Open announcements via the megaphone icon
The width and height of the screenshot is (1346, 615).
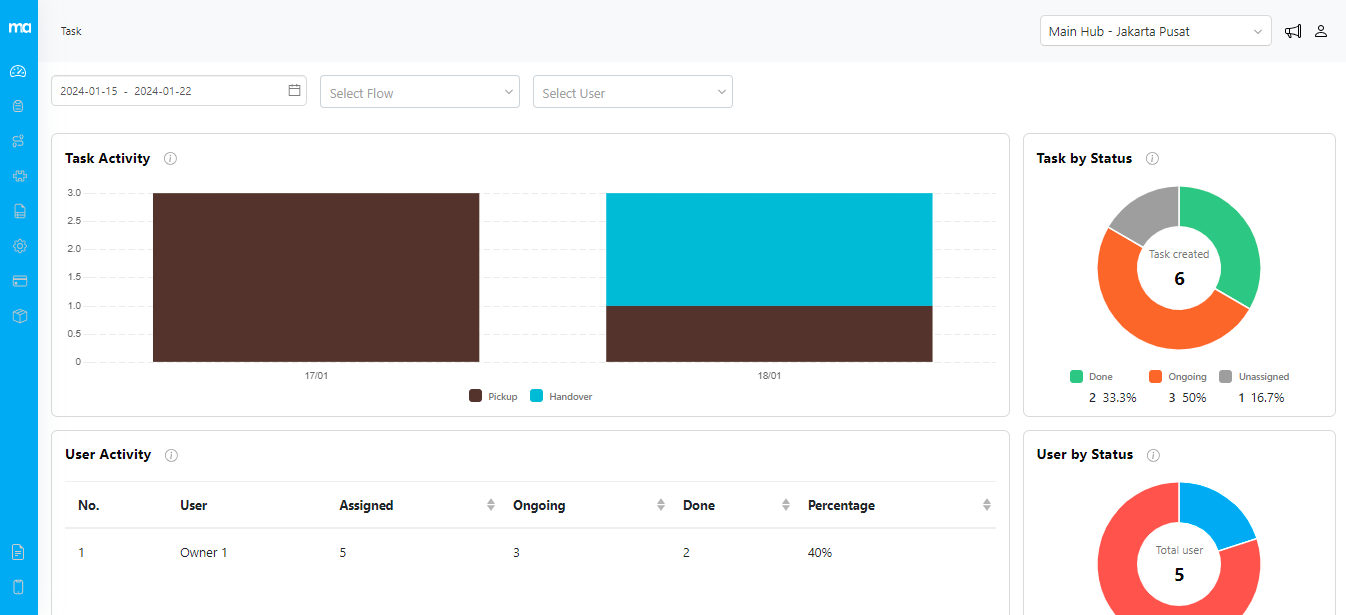[x=1293, y=31]
